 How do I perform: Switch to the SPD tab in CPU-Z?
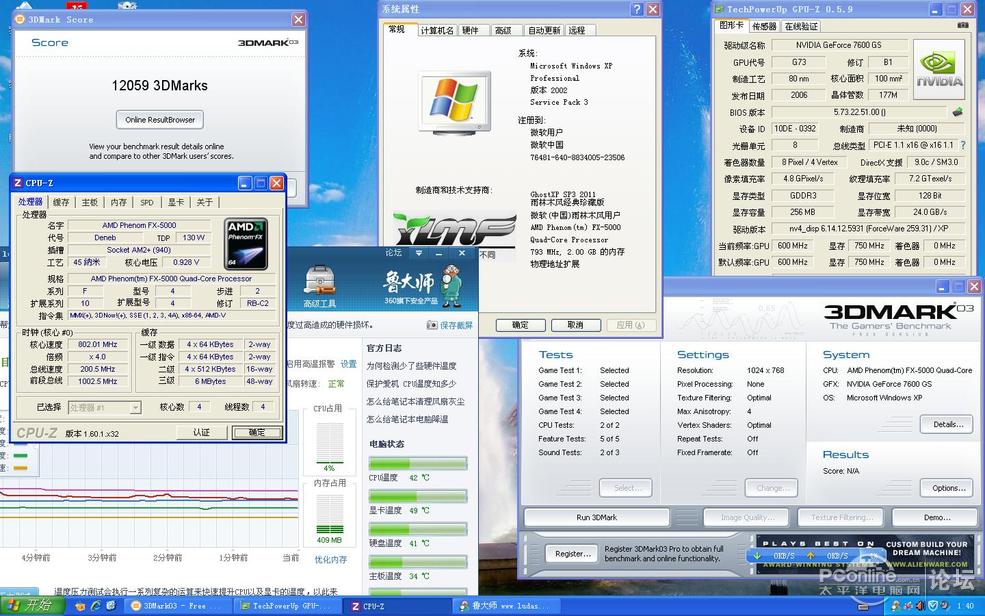147,202
